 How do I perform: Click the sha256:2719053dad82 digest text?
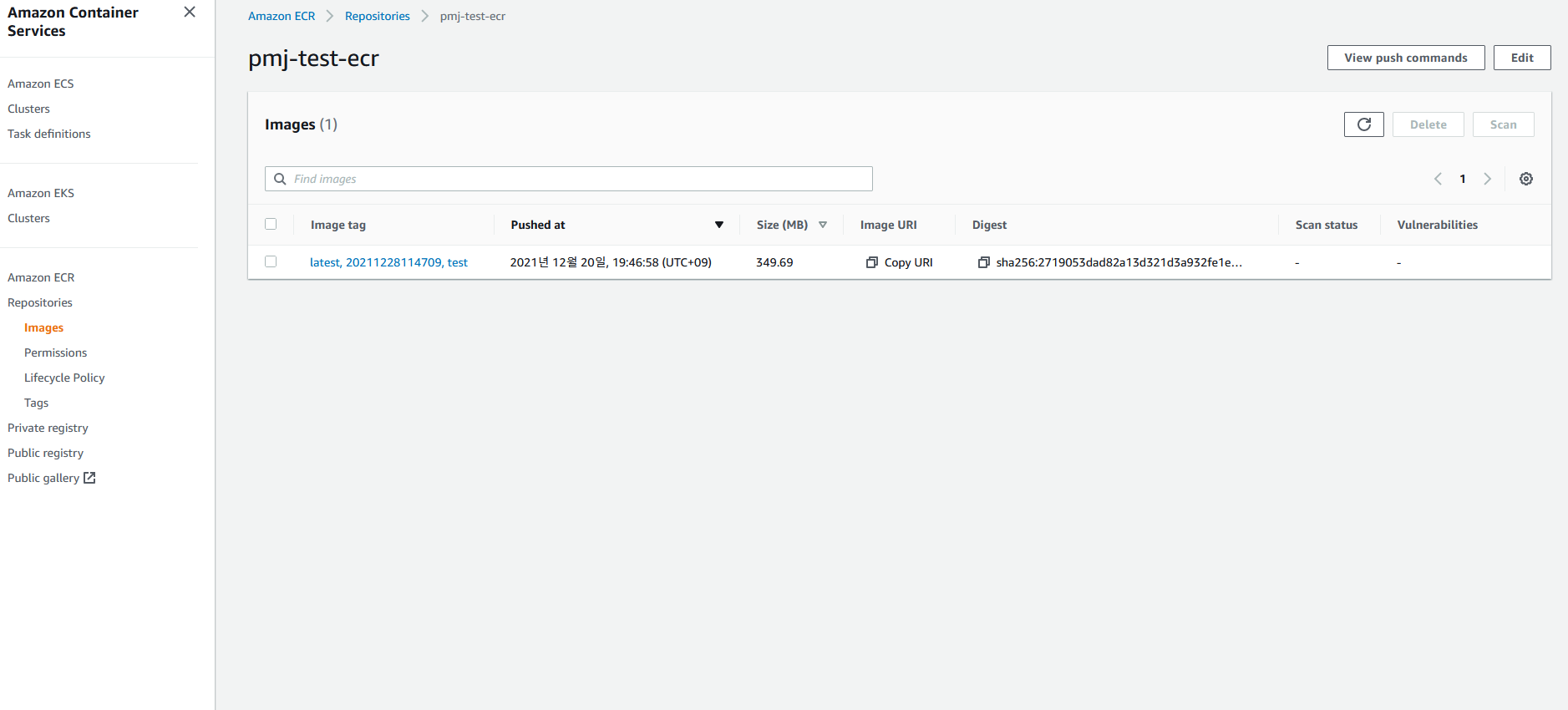(x=1119, y=262)
